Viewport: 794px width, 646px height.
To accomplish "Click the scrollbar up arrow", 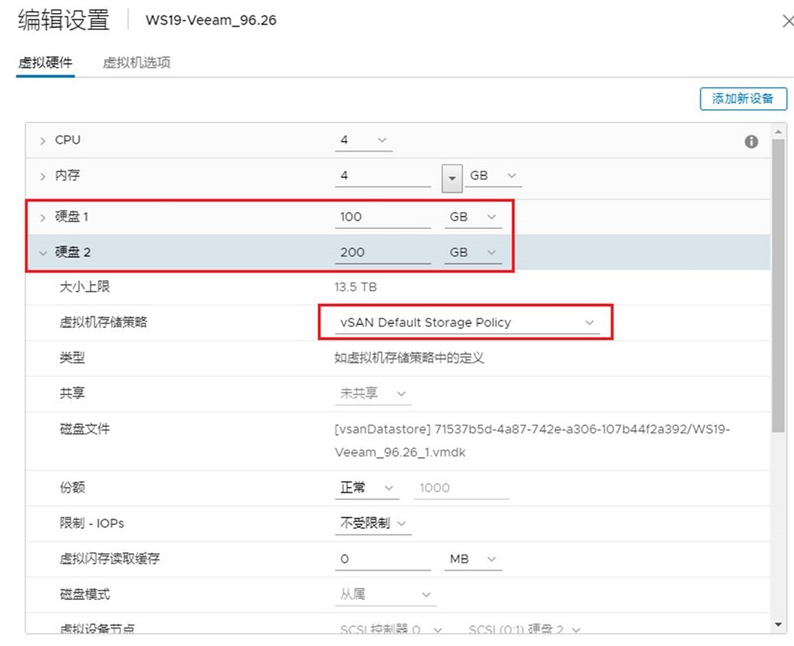I will (779, 131).
